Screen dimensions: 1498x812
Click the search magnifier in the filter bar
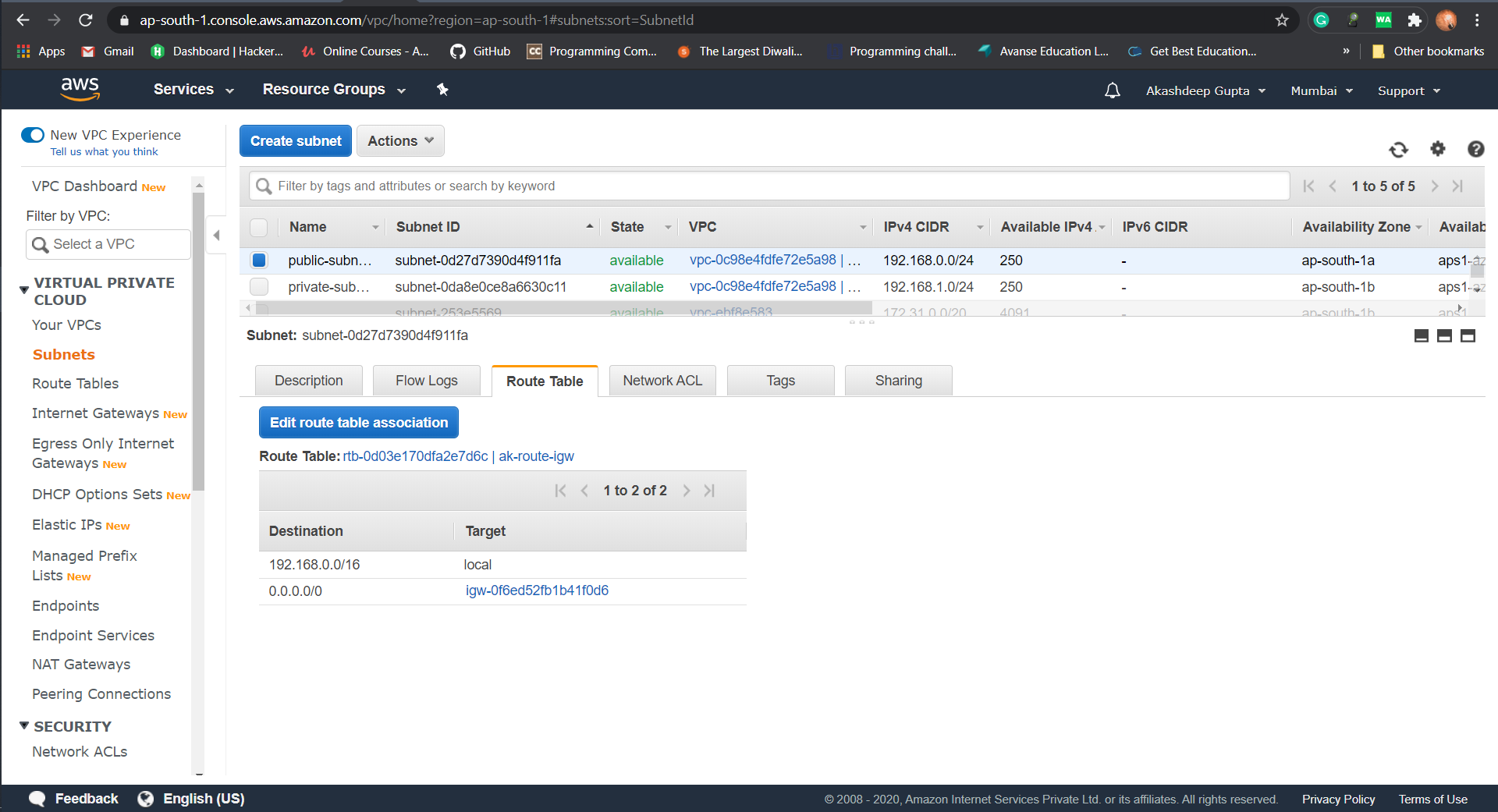click(264, 186)
